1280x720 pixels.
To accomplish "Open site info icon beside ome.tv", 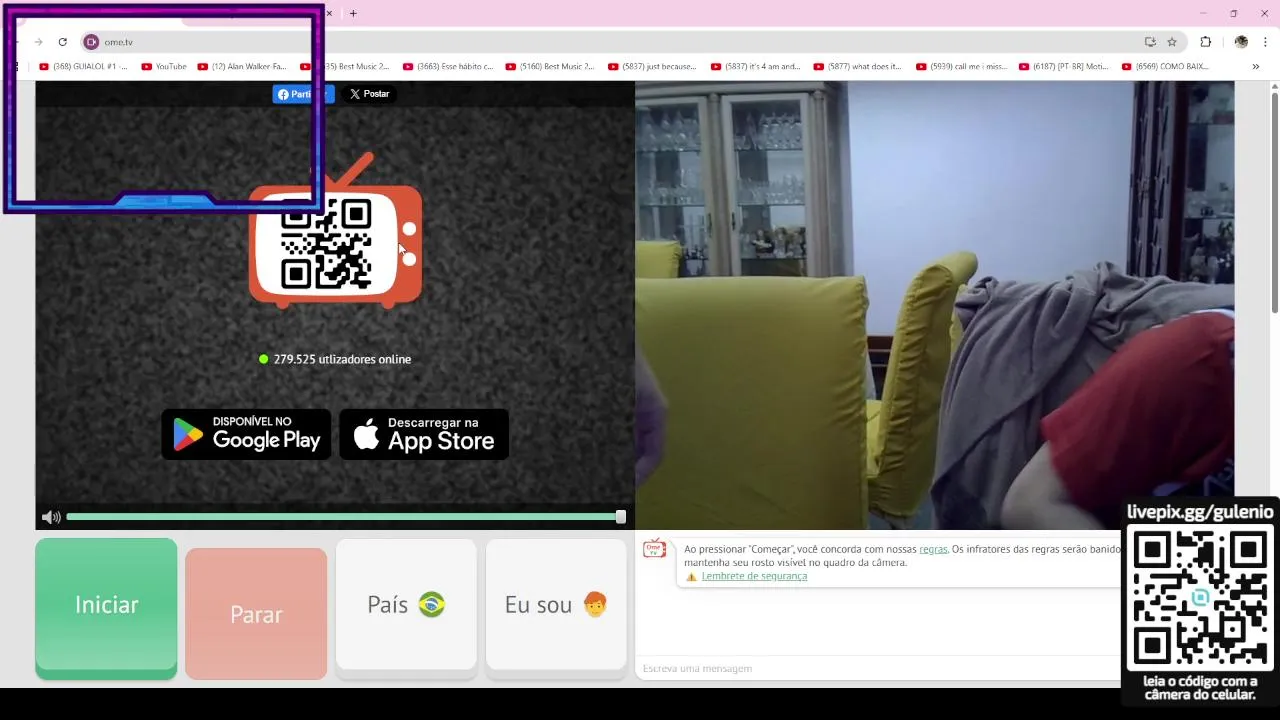I will point(91,42).
